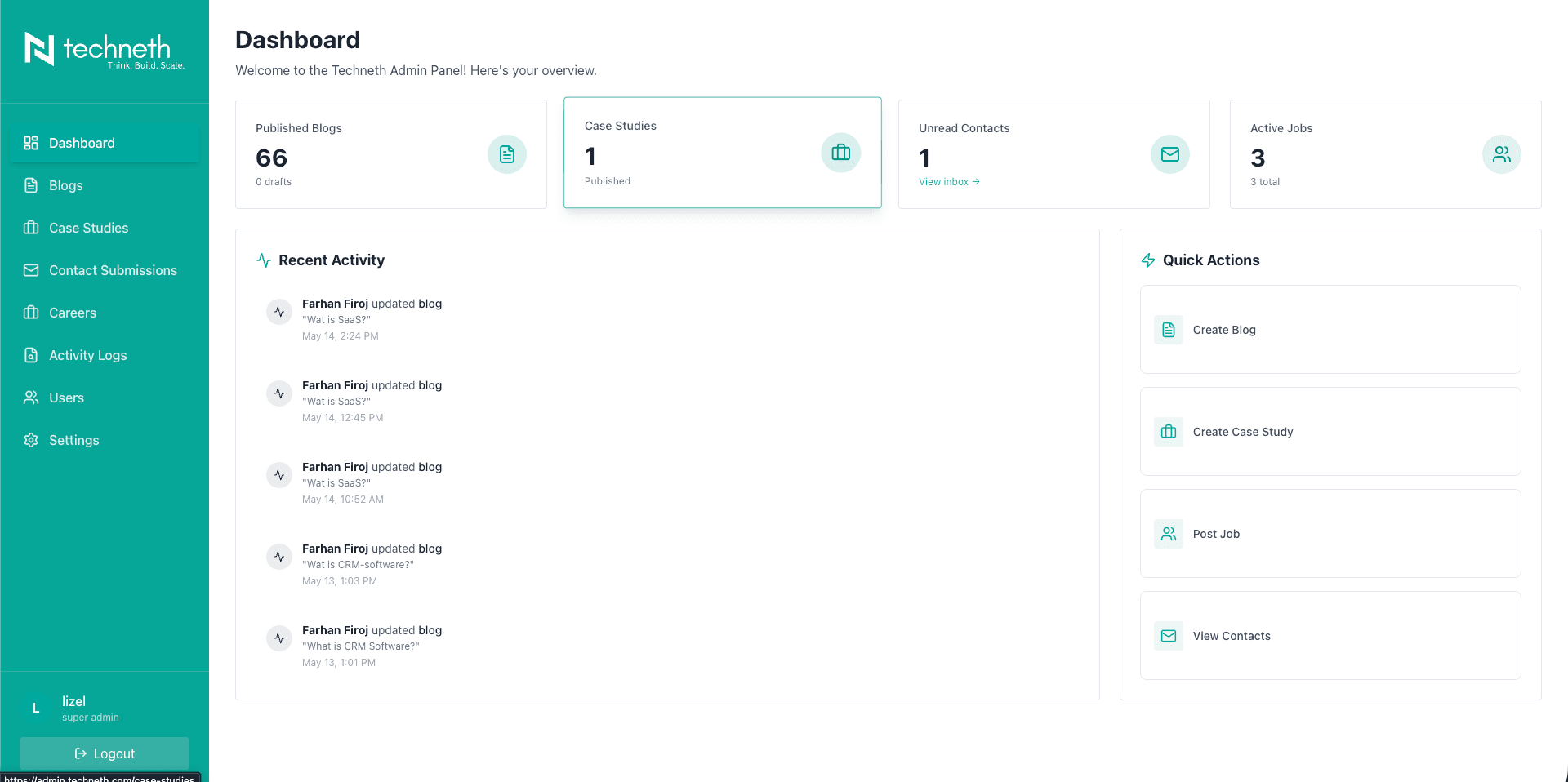Click the View Contacts quick action

coord(1330,636)
